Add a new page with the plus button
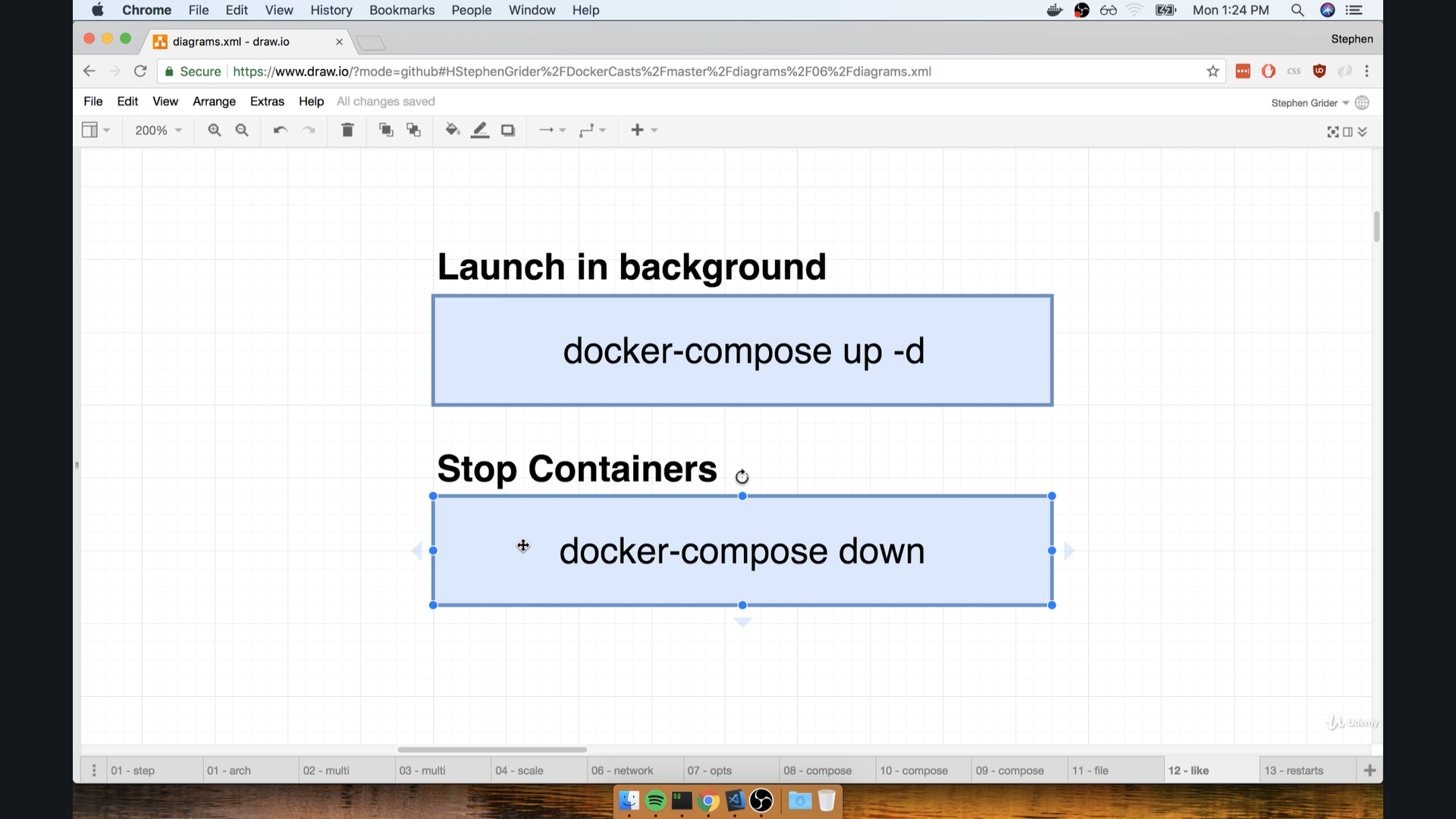 click(1370, 770)
